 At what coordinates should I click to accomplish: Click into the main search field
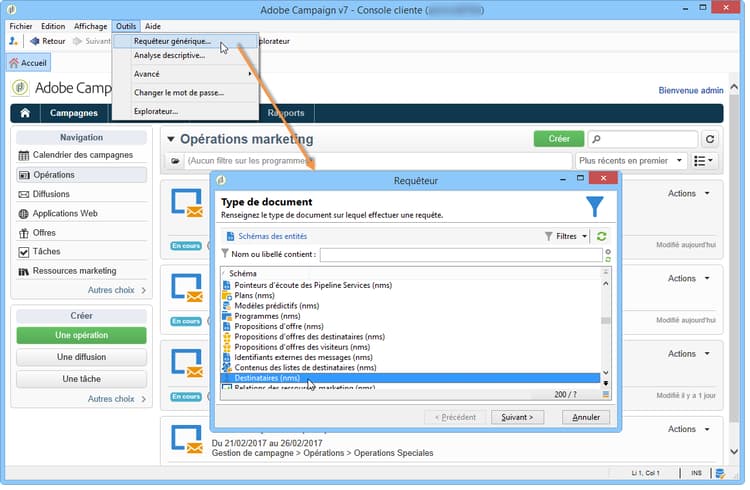click(642, 139)
